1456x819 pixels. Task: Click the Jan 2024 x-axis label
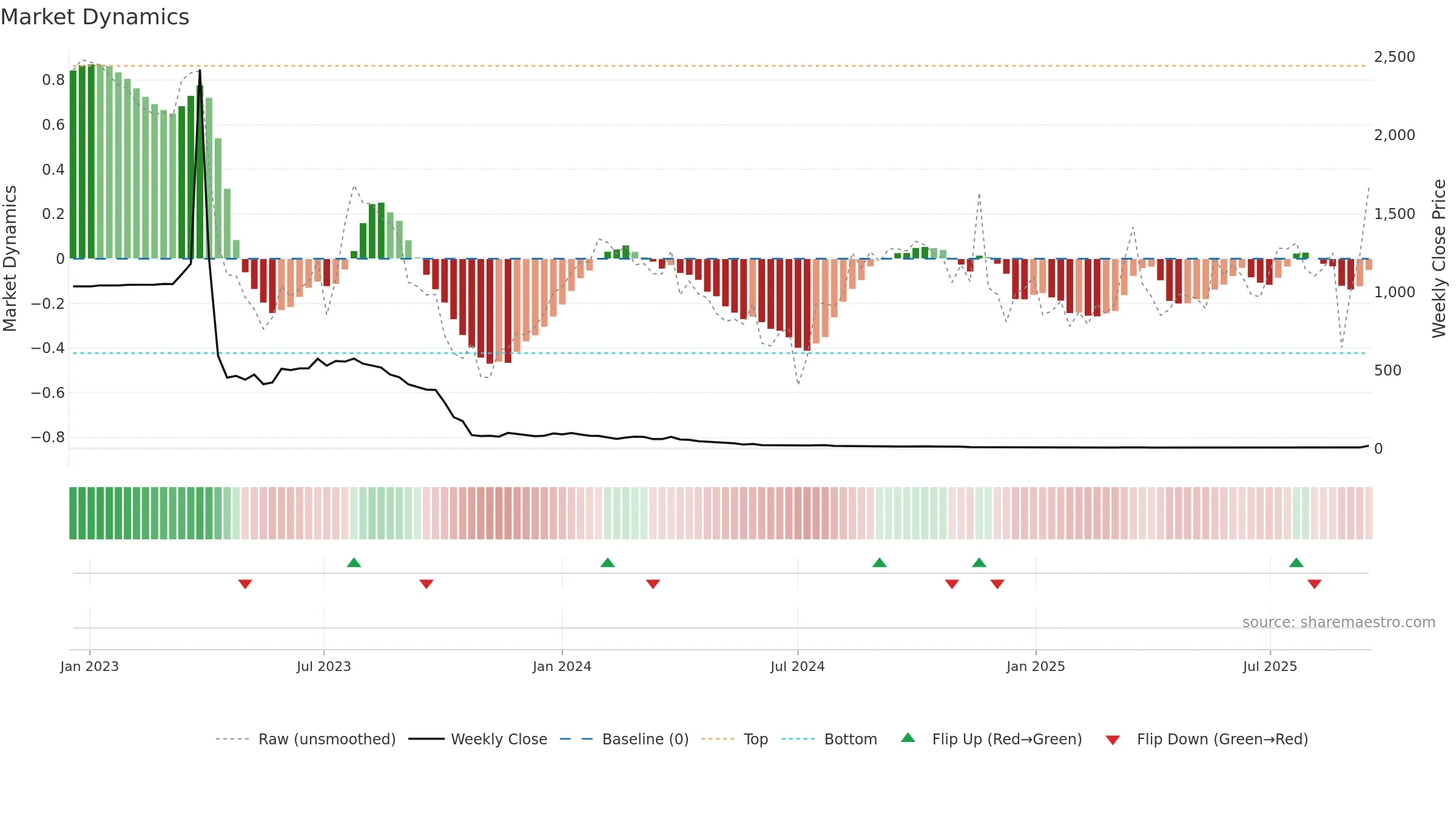(x=562, y=666)
